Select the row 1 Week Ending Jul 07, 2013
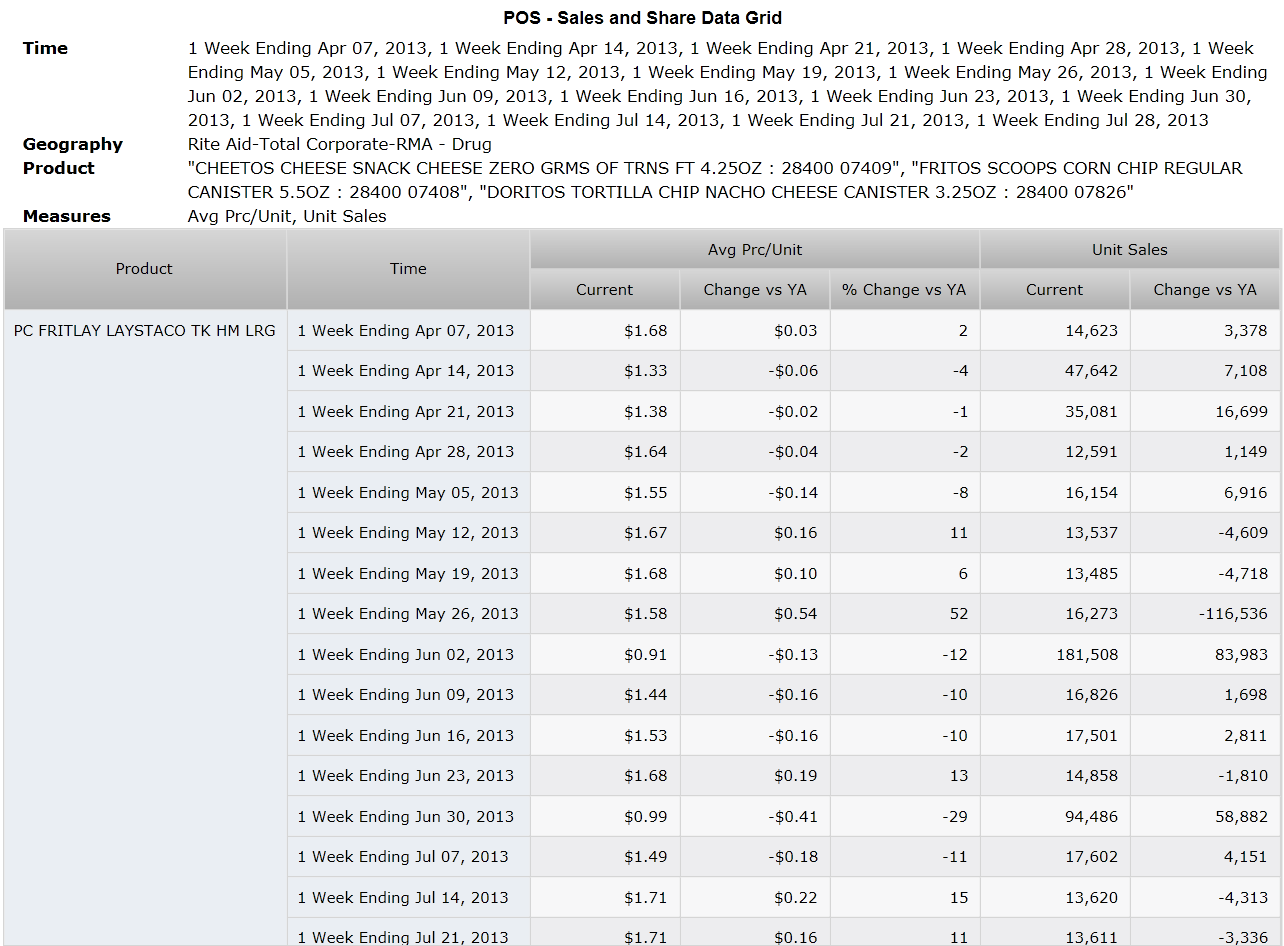1284x946 pixels. [x=784, y=857]
